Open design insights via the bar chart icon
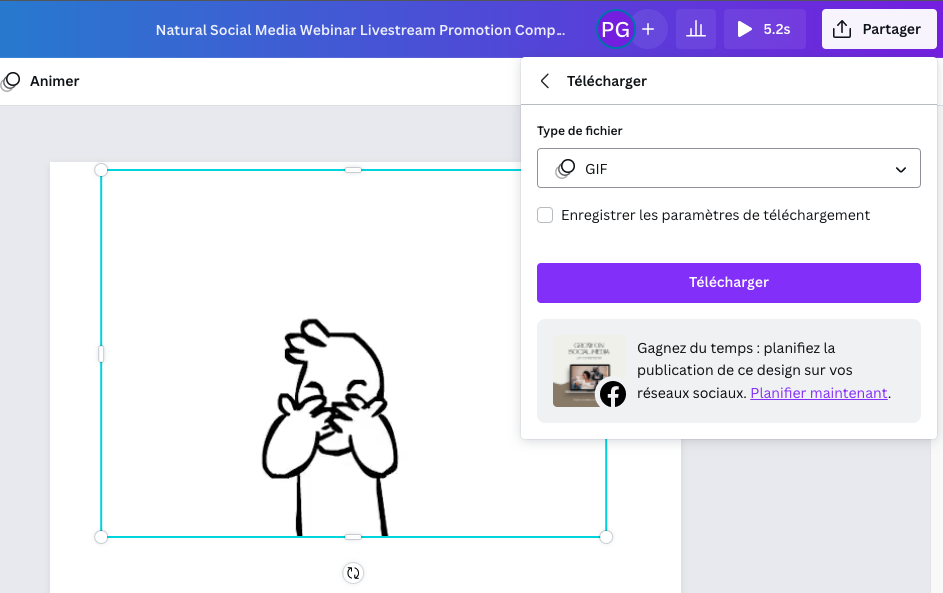The width and height of the screenshot is (943, 593). tap(696, 29)
